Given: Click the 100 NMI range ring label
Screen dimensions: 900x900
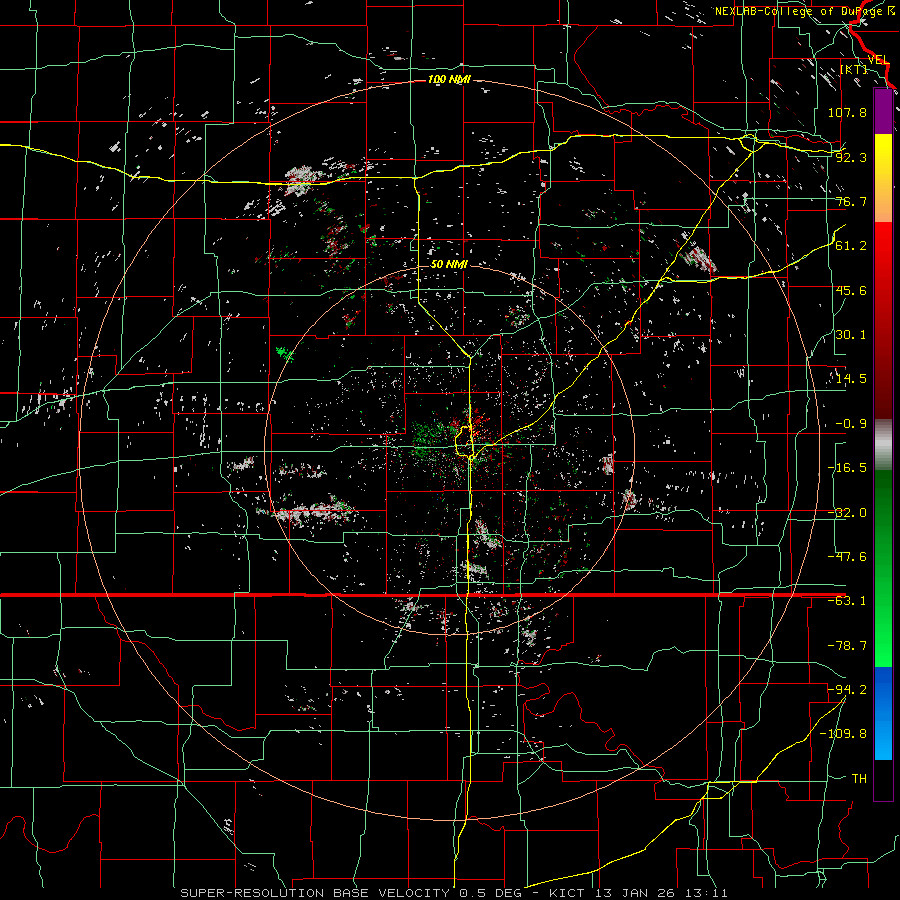Looking at the screenshot, I should click(x=449, y=79).
